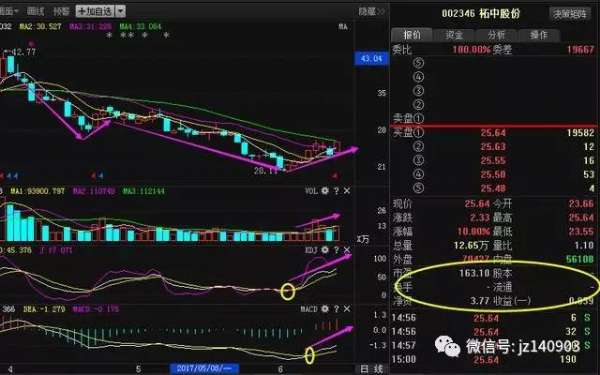Screen dimensions: 600x375
Task: Open the 操作 tab
Action: pos(539,35)
